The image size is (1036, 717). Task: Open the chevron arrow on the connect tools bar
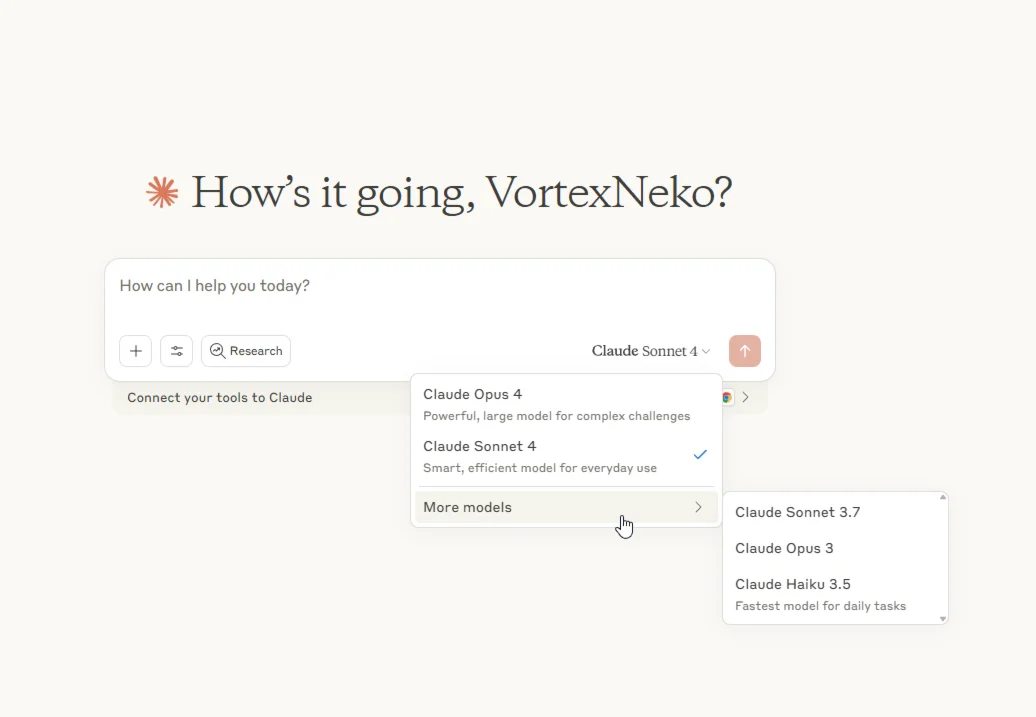[746, 397]
